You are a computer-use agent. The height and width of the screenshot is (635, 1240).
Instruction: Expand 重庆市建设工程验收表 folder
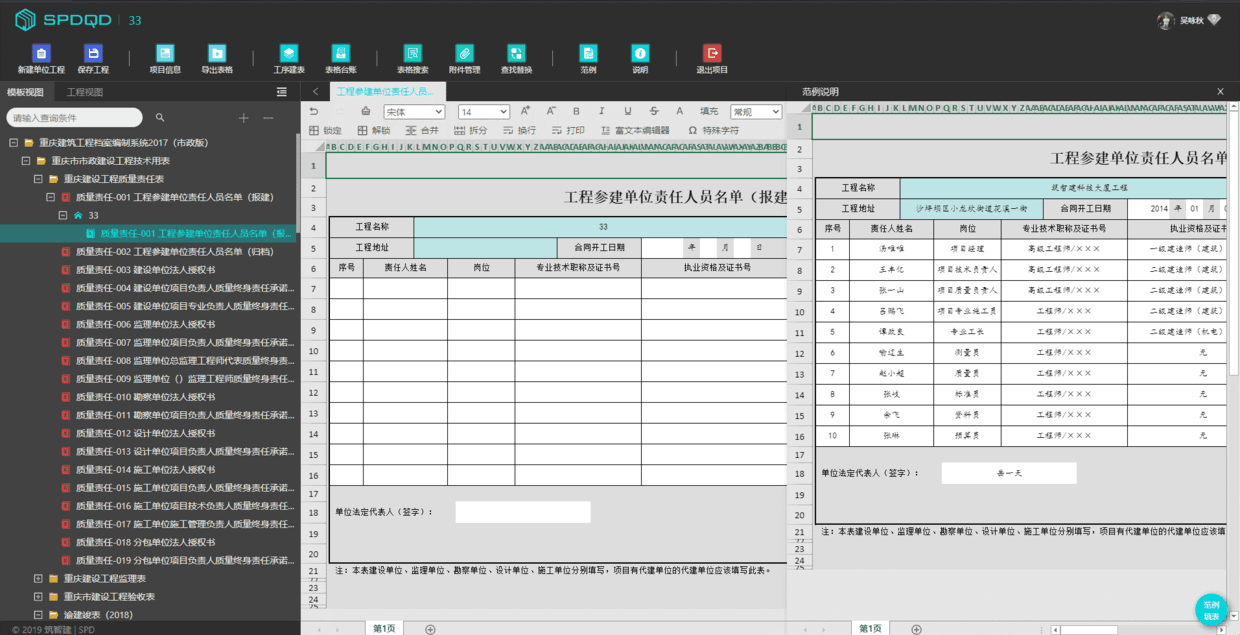click(39, 596)
